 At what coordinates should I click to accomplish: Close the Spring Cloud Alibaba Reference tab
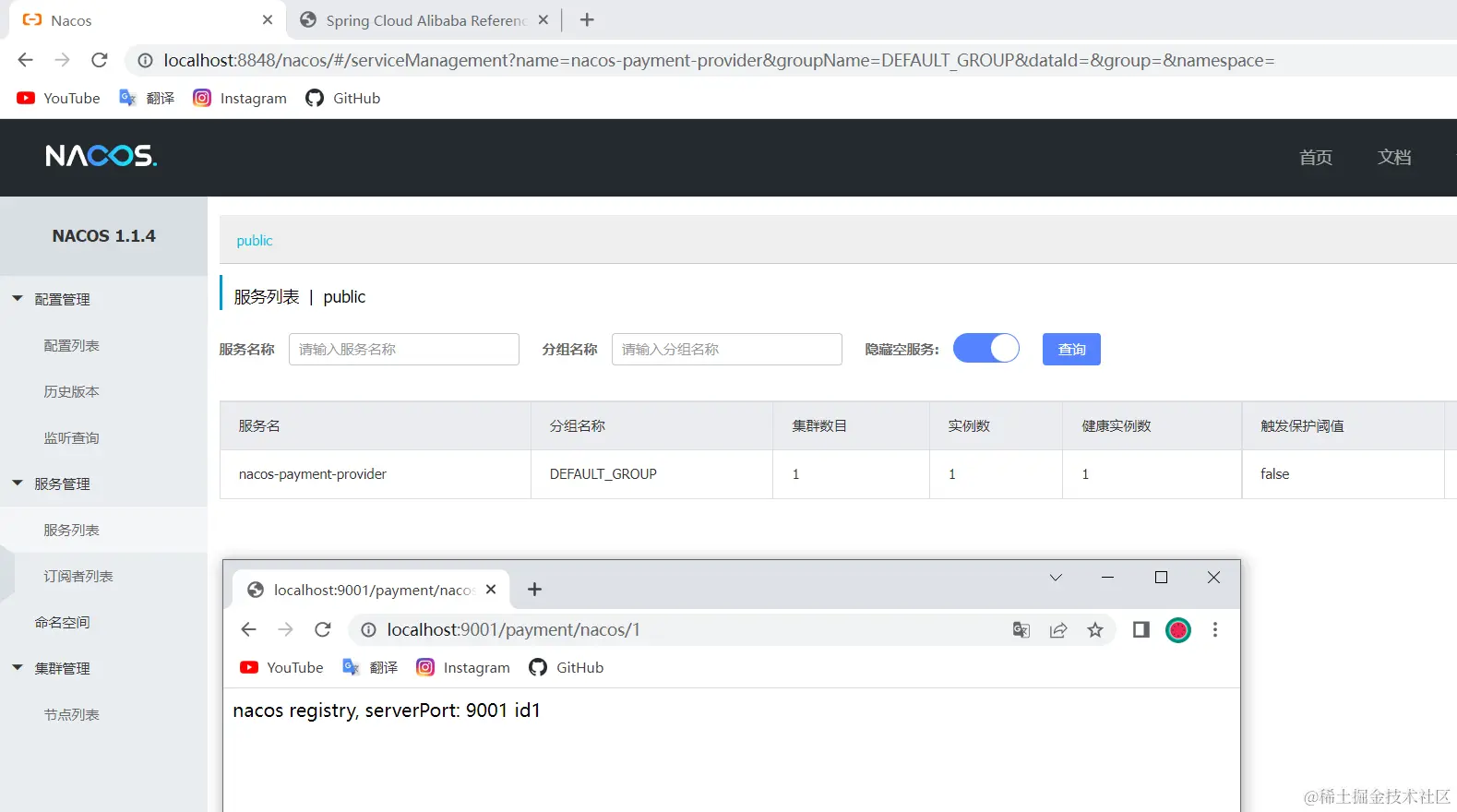[543, 19]
